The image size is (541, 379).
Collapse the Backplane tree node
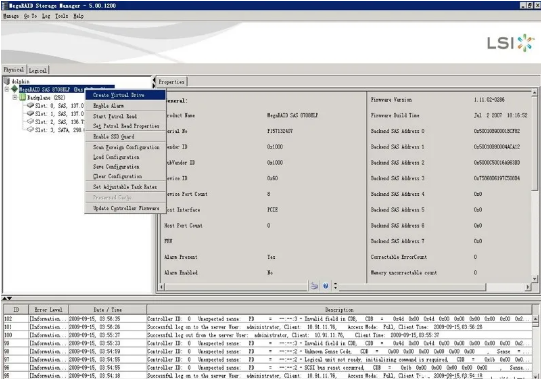point(15,98)
